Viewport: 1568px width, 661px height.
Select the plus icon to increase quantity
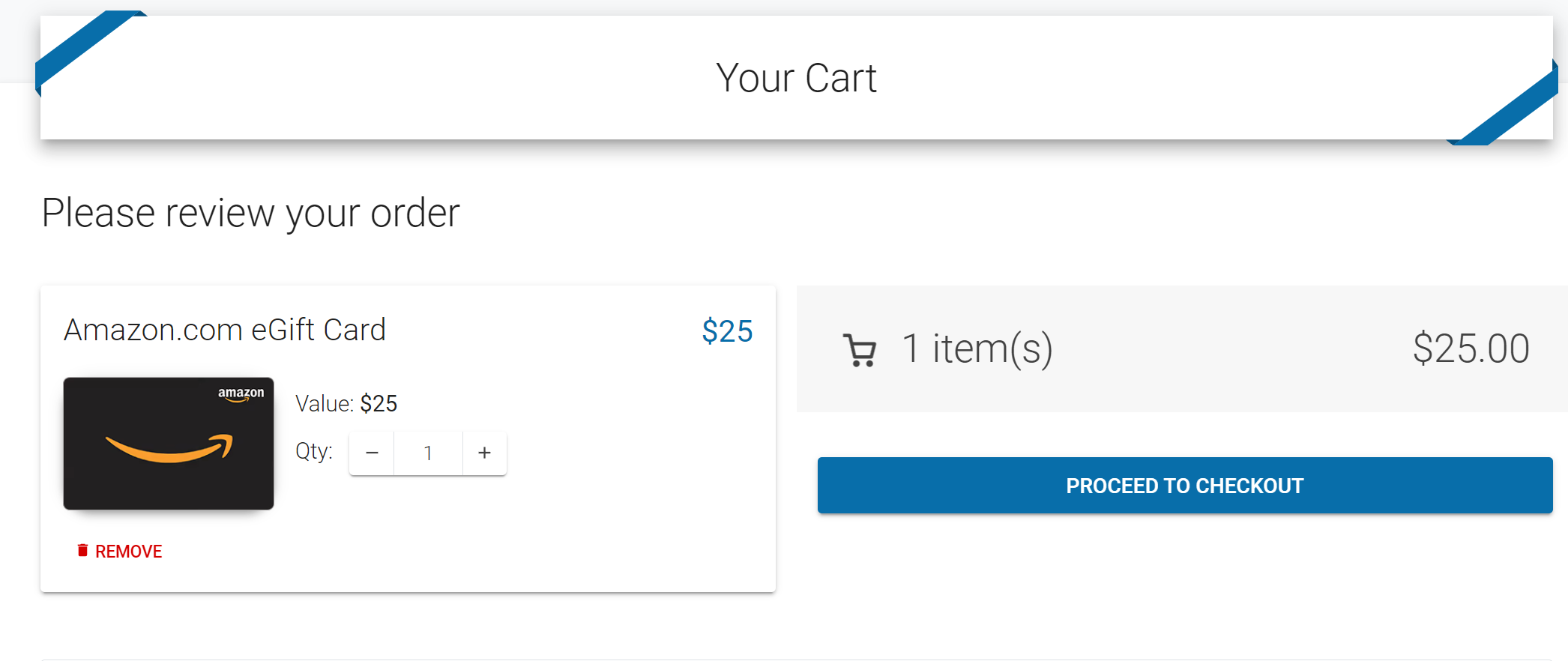(484, 453)
